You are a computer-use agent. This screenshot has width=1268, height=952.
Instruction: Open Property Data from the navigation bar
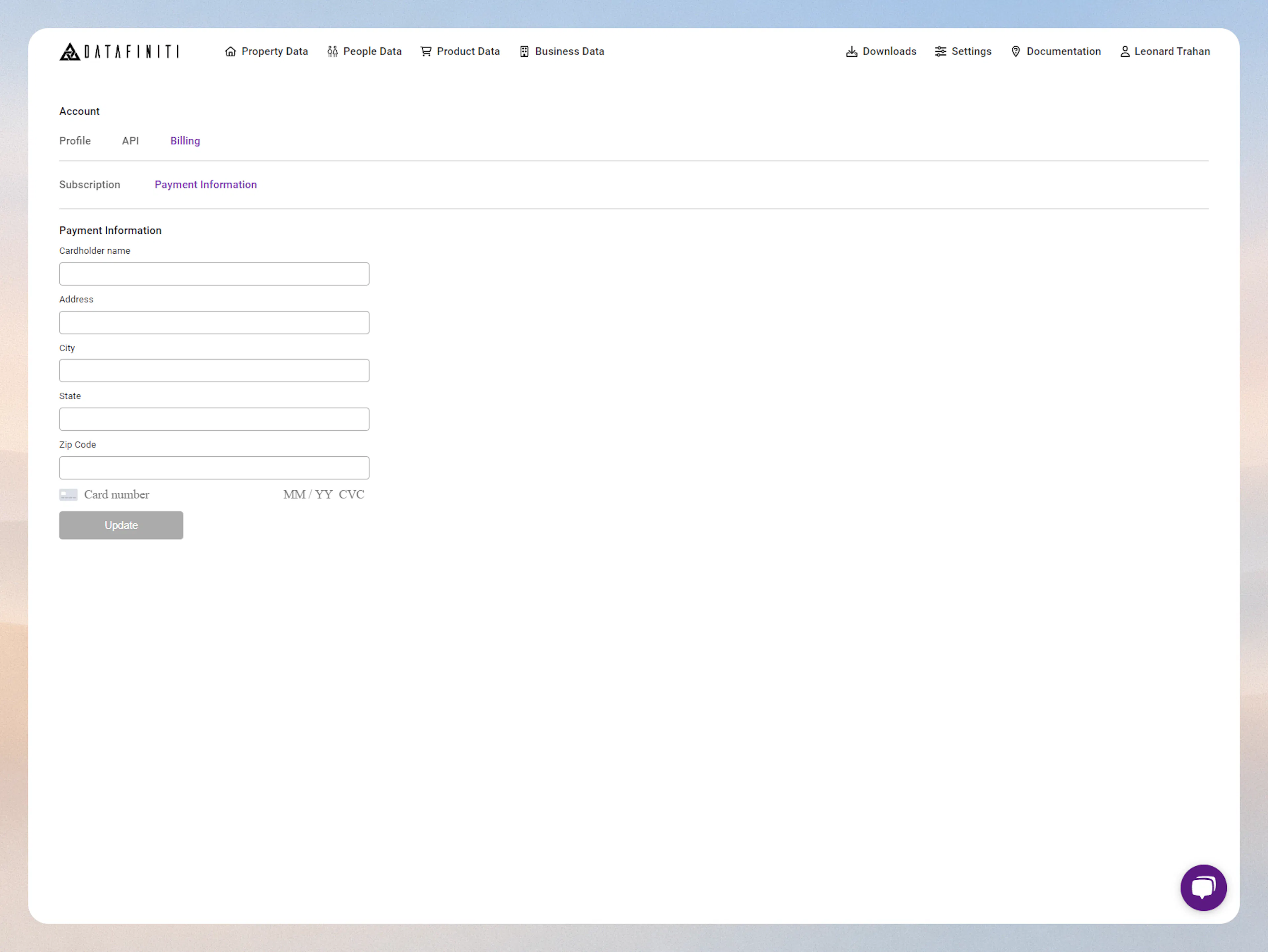point(266,51)
